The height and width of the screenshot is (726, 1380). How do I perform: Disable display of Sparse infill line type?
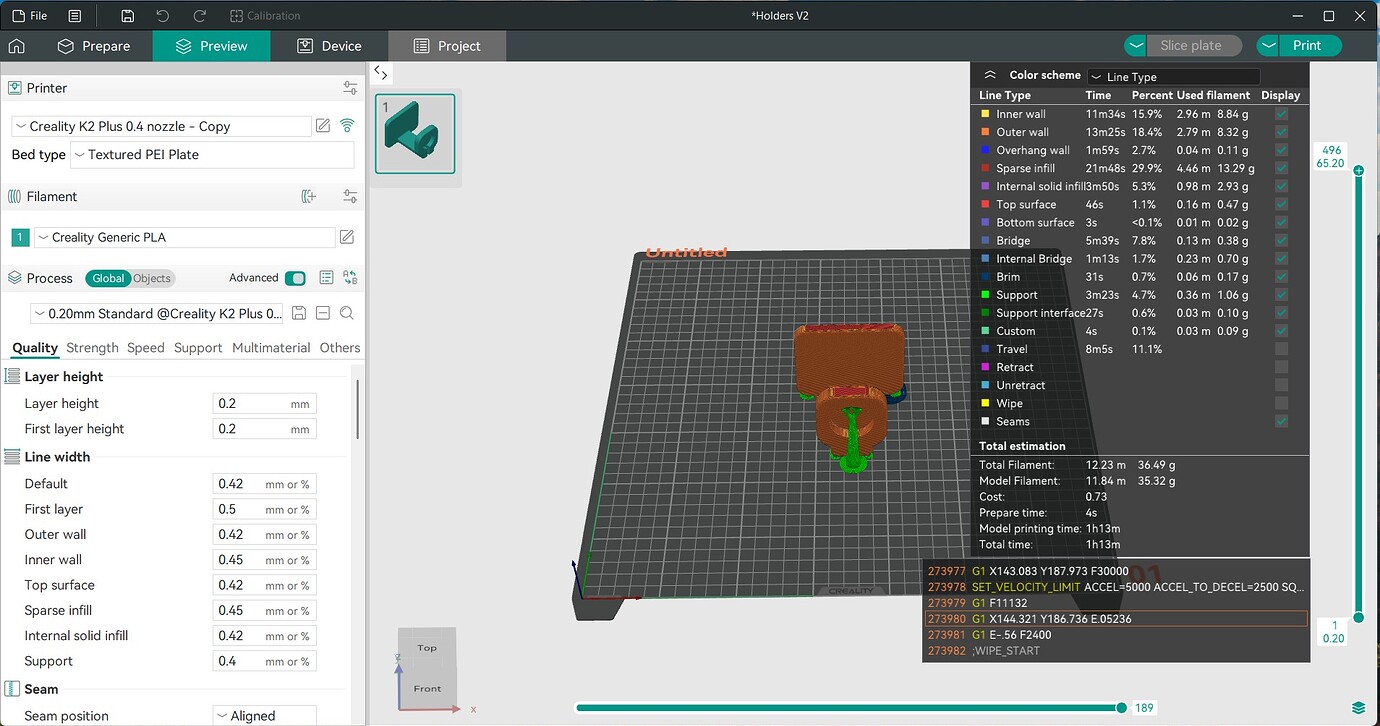pyautogui.click(x=1281, y=168)
